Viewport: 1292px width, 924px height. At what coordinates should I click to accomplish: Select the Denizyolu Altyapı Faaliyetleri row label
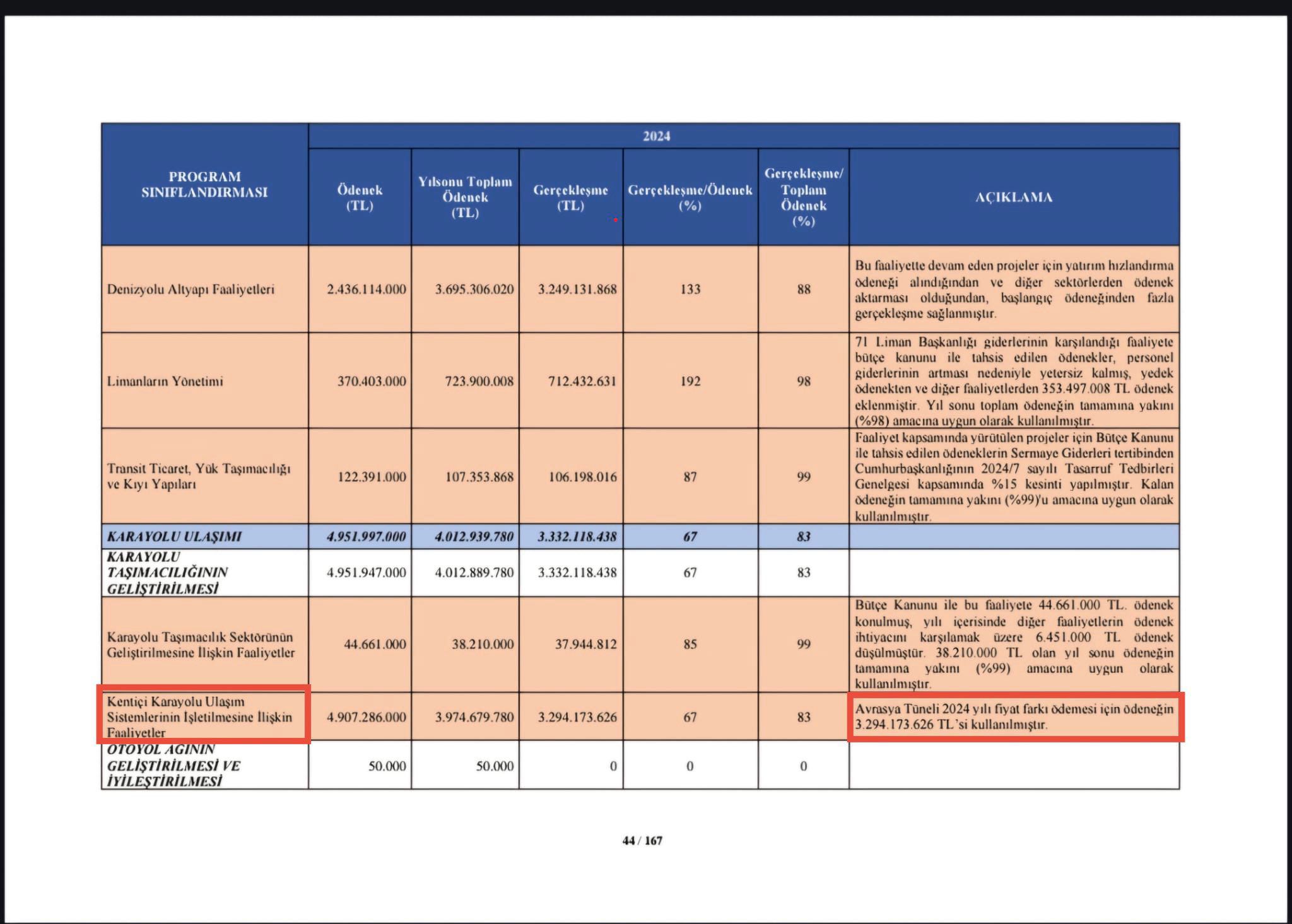coord(191,289)
